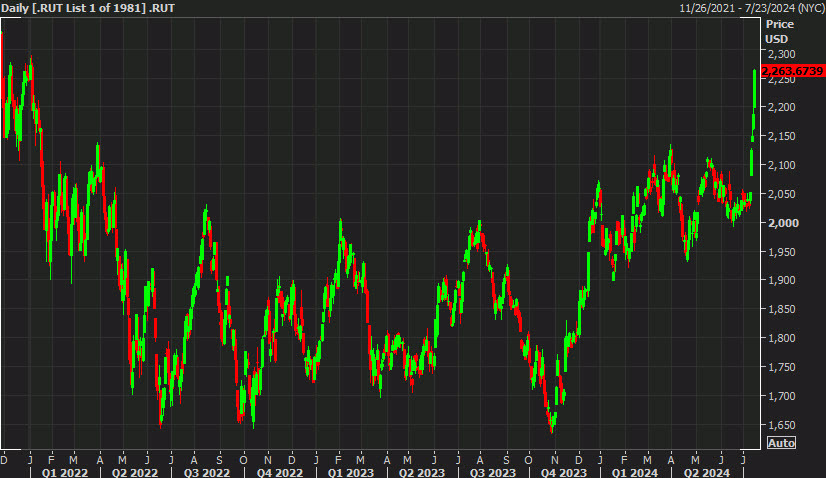The image size is (826, 478).
Task: Click the 'Q3 2022' quarter label
Action: [x=206, y=472]
